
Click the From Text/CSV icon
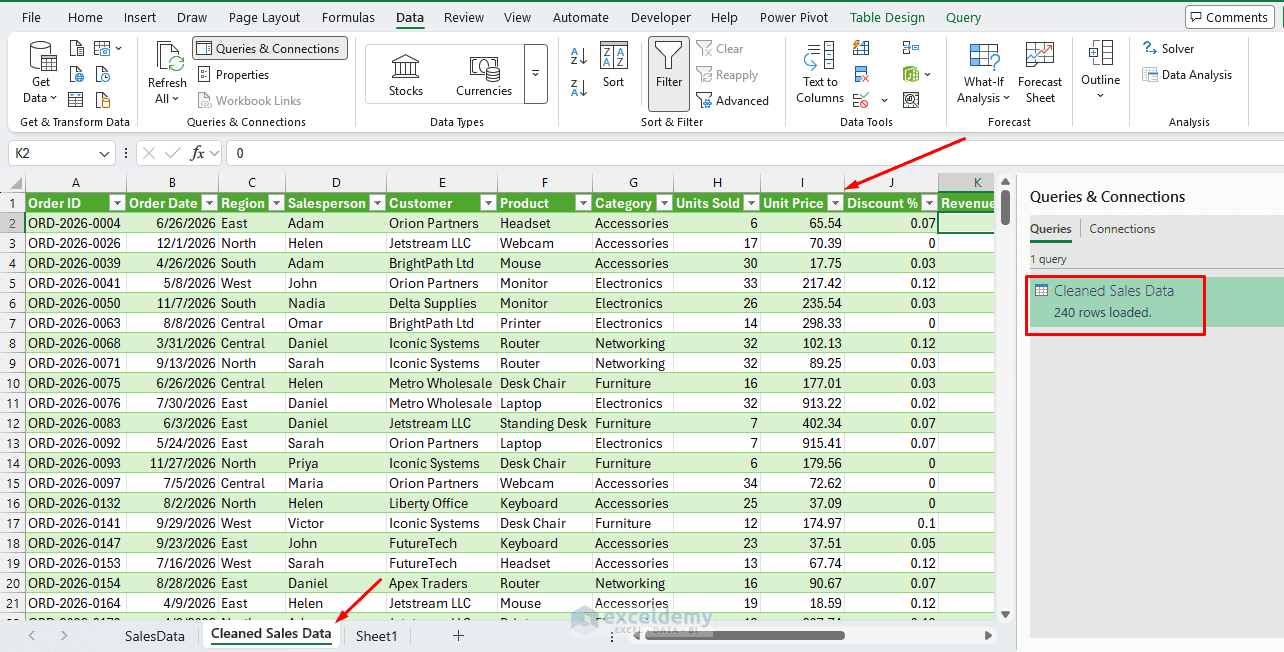coord(78,48)
